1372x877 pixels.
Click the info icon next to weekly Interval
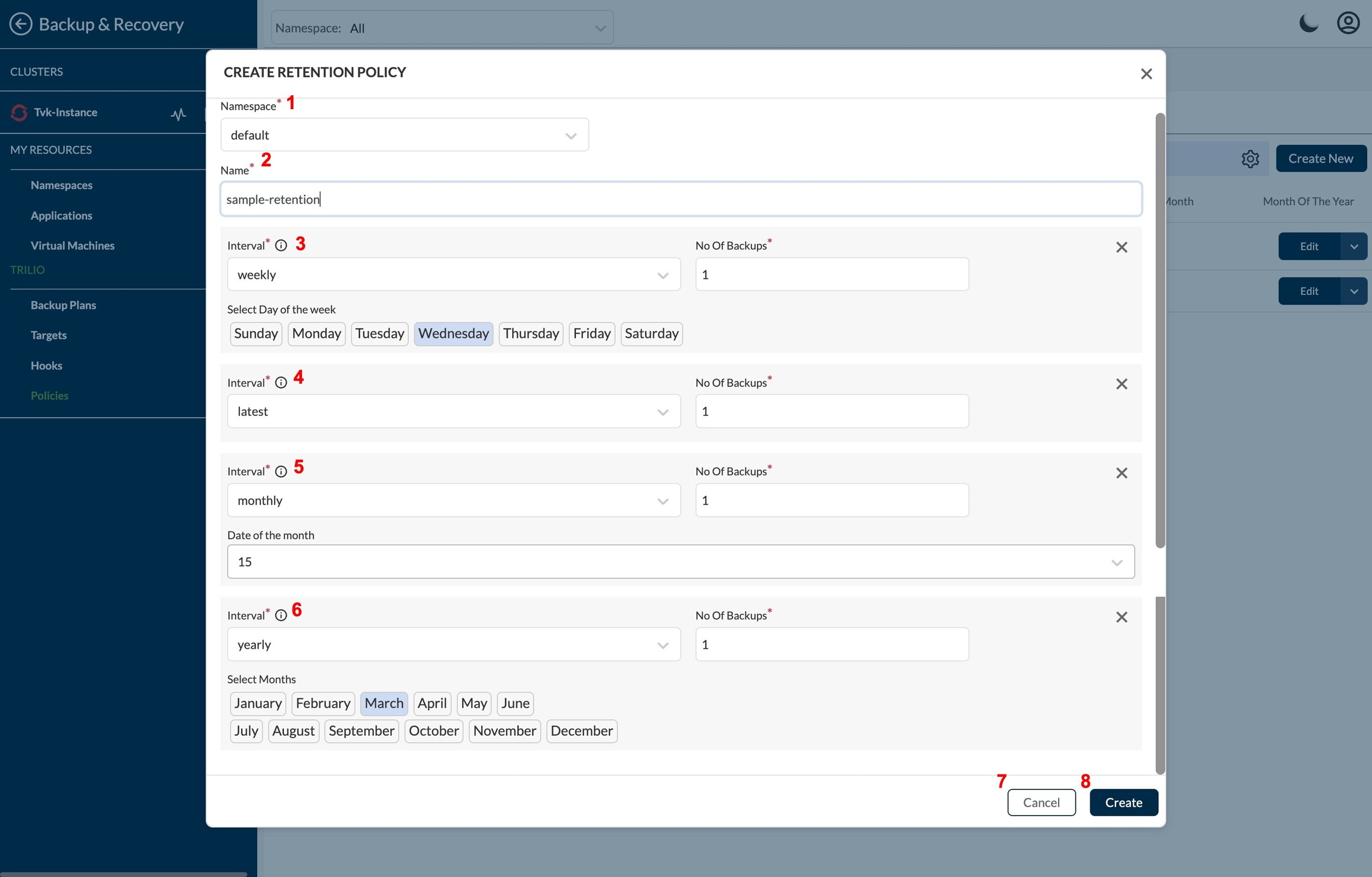coord(281,245)
